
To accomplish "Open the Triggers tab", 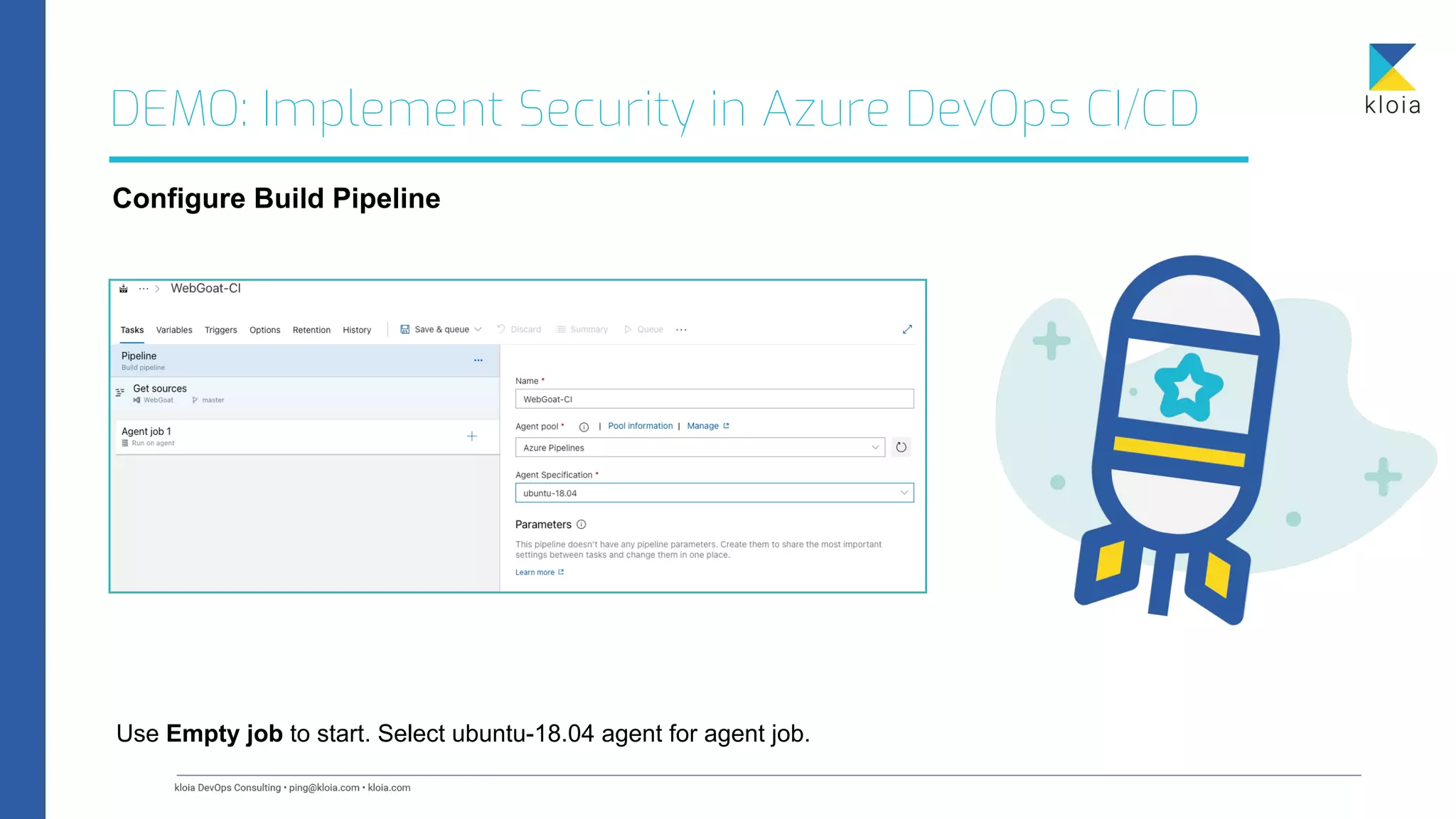I will click(220, 330).
